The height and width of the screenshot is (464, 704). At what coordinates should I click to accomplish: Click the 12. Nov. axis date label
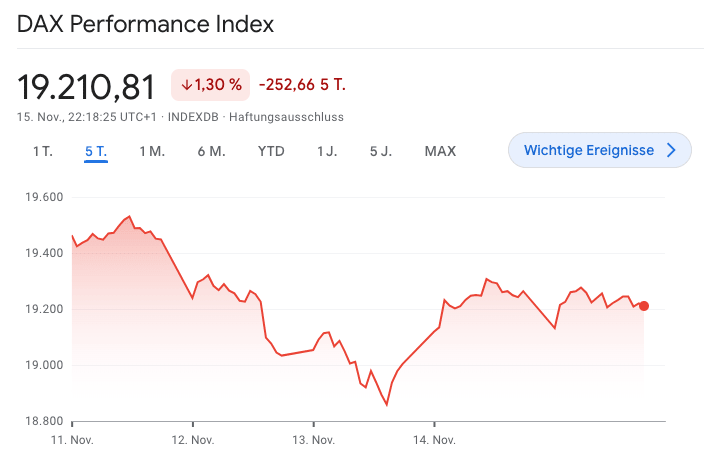[193, 439]
